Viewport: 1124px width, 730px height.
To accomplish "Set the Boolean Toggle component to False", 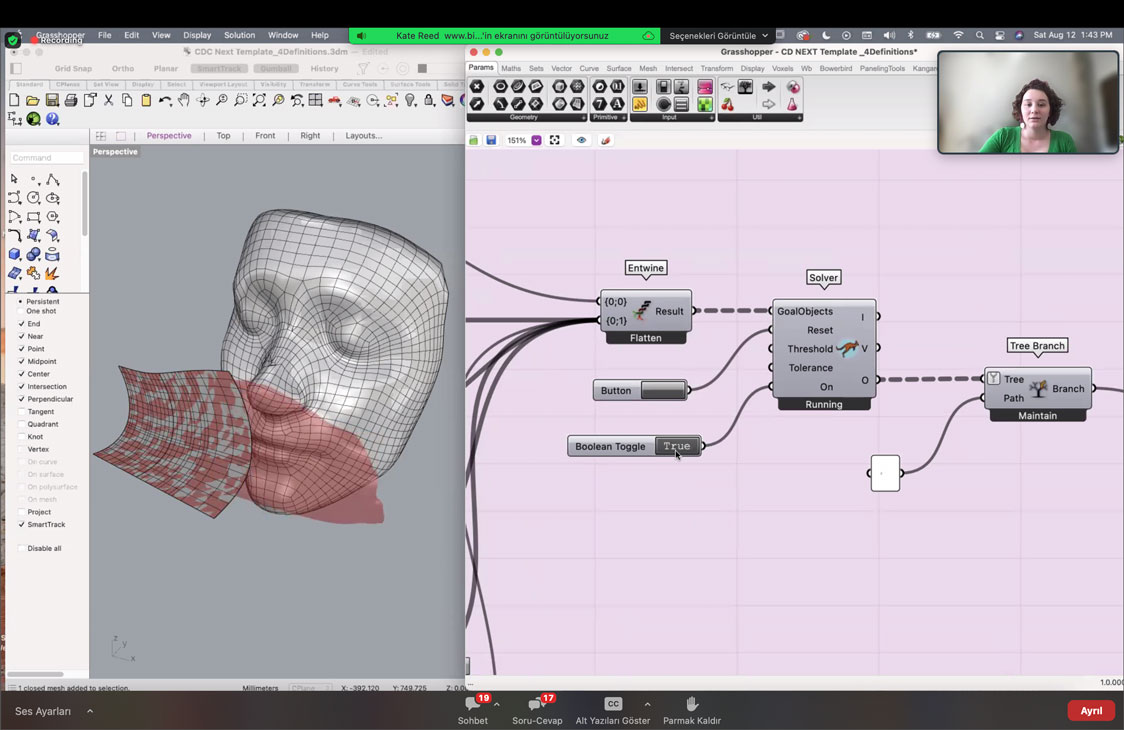I will click(x=676, y=446).
